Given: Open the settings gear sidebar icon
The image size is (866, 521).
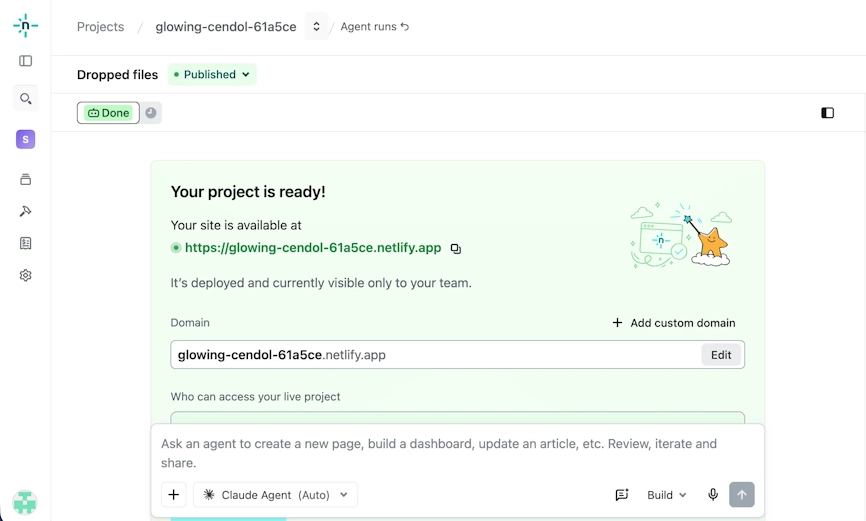Looking at the screenshot, I should 25,275.
